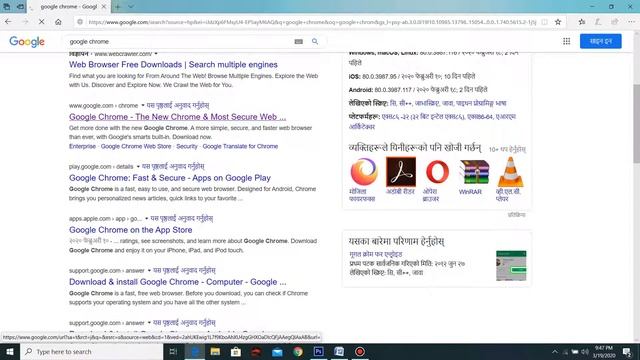Open the browser home page
640x360 pixels.
tap(58, 22)
